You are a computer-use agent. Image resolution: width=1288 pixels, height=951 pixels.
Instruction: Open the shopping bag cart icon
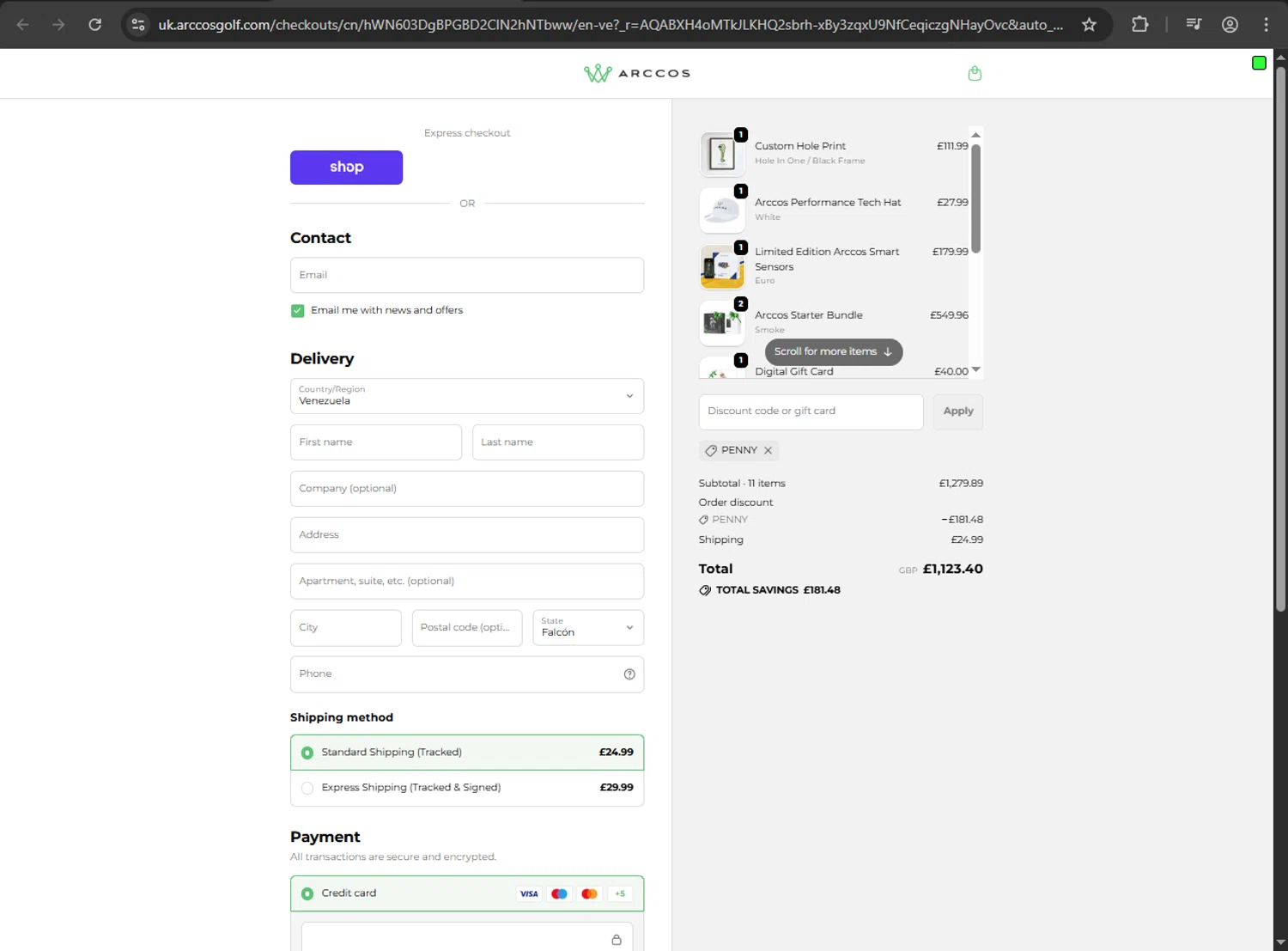pos(975,74)
